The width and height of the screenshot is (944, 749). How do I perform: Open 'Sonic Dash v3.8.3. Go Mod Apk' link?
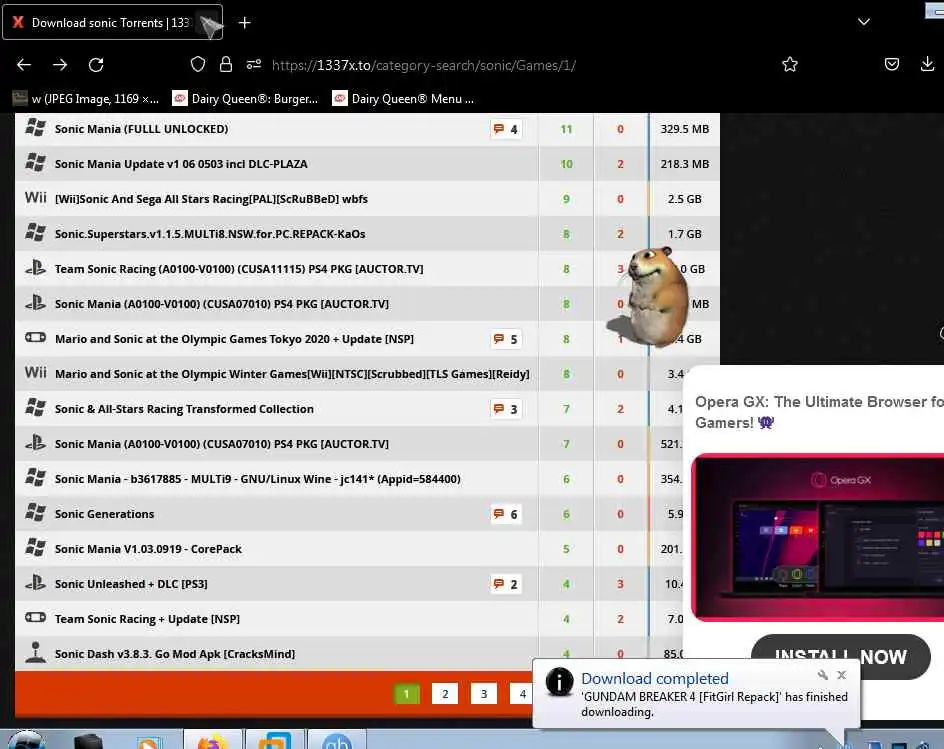(x=175, y=654)
